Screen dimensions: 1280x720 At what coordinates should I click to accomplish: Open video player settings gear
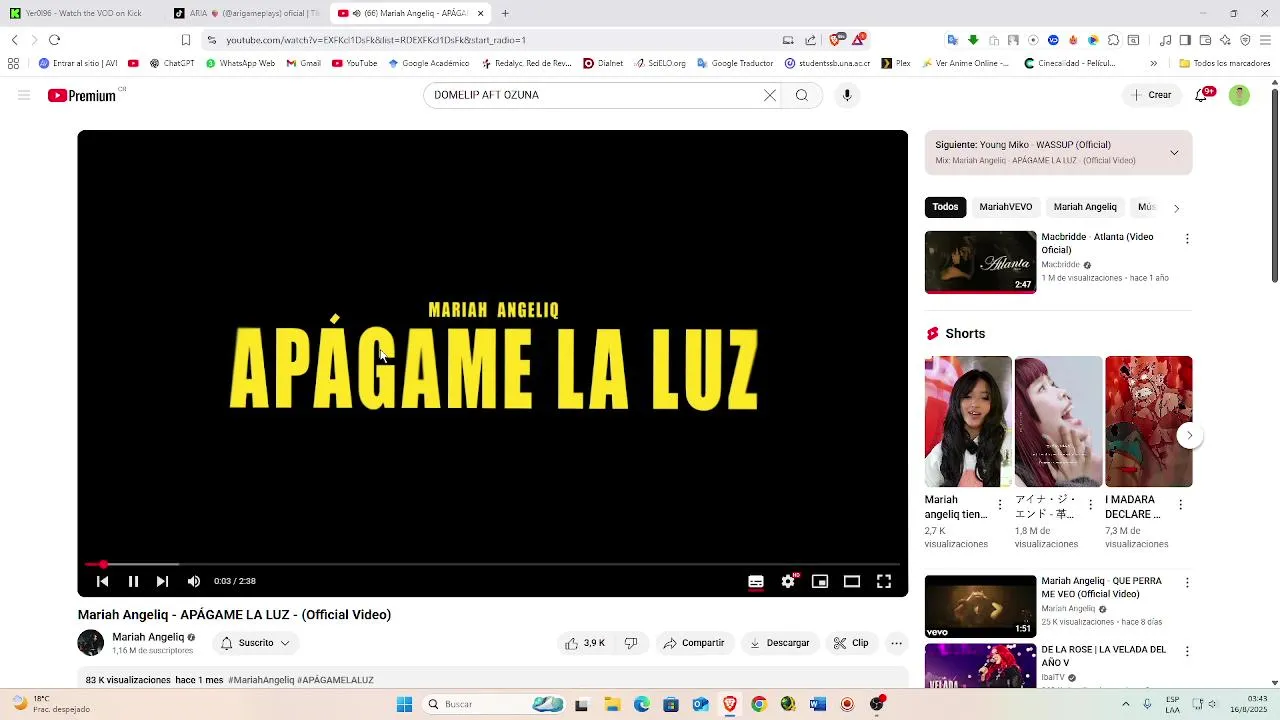click(x=788, y=581)
